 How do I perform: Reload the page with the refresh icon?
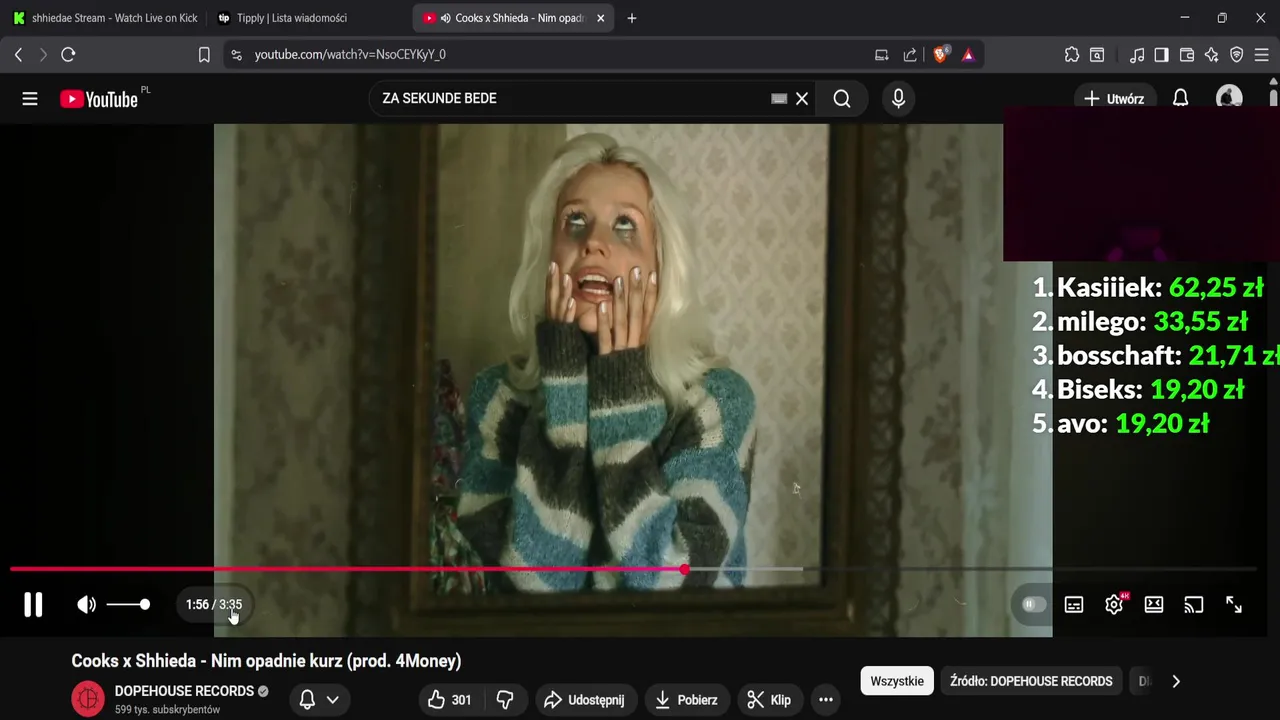click(x=68, y=55)
